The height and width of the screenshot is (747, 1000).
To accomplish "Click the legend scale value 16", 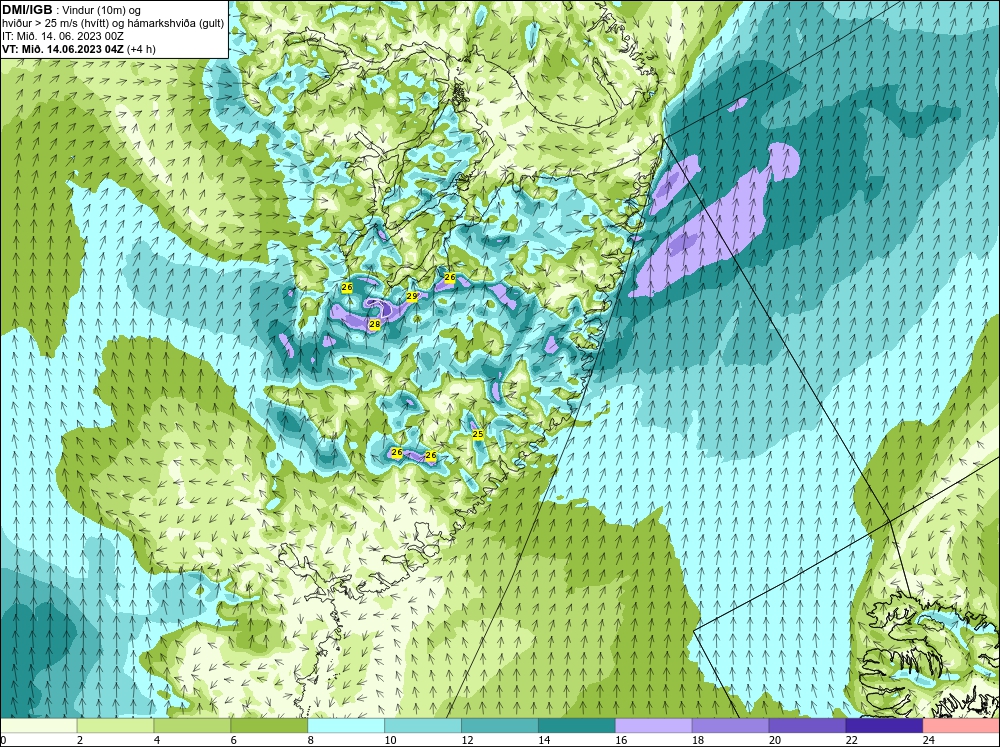I will 621,740.
